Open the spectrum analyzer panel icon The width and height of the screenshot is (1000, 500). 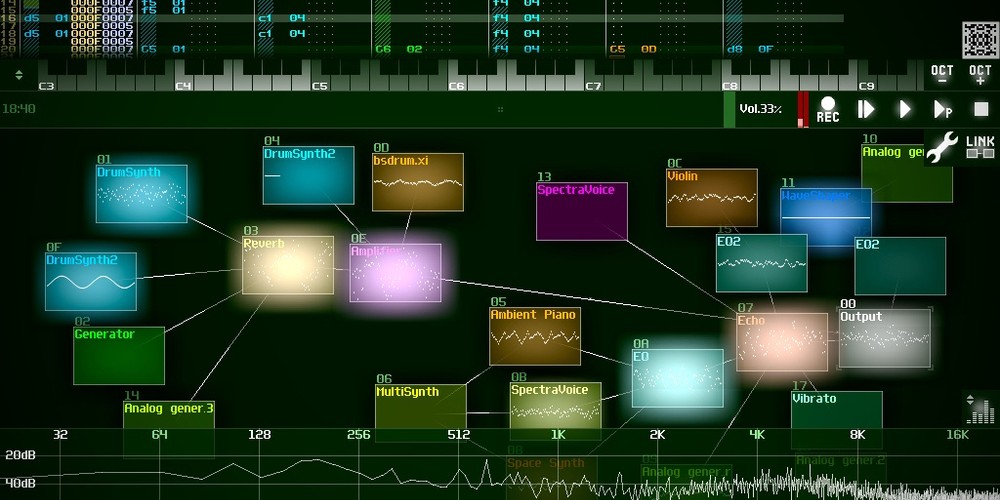pos(980,409)
